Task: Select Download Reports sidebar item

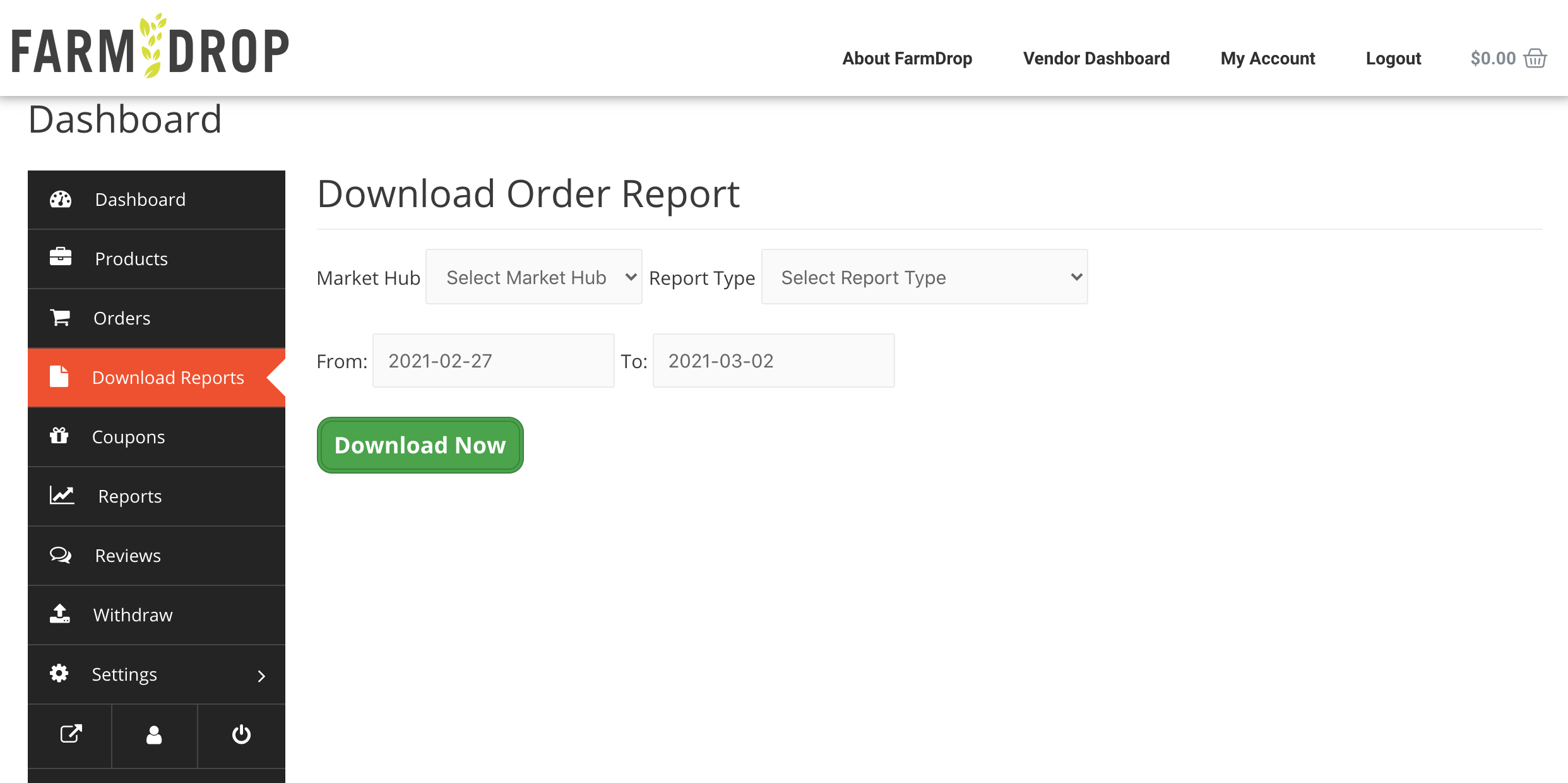Action: [x=168, y=378]
